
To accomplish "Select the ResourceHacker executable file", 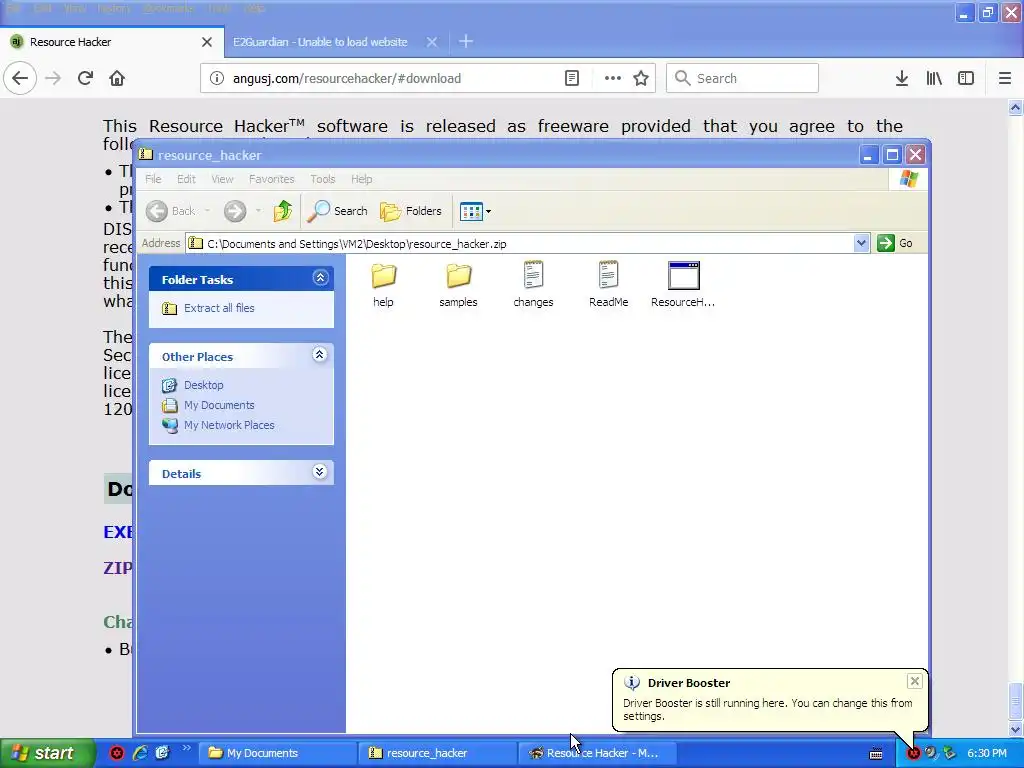I will [x=683, y=285].
